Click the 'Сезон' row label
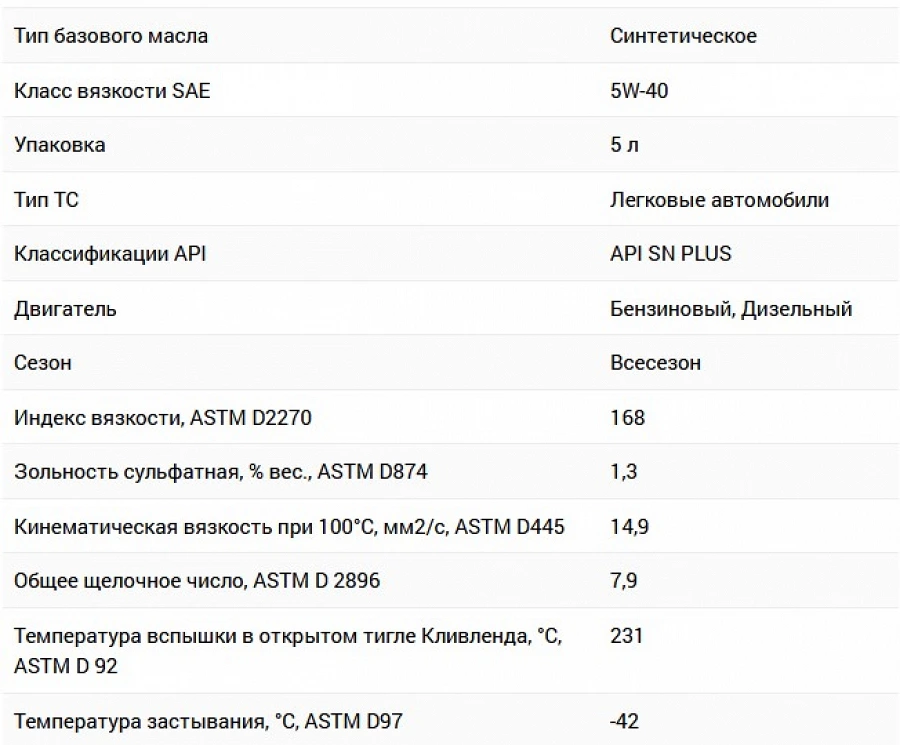 [x=42, y=363]
